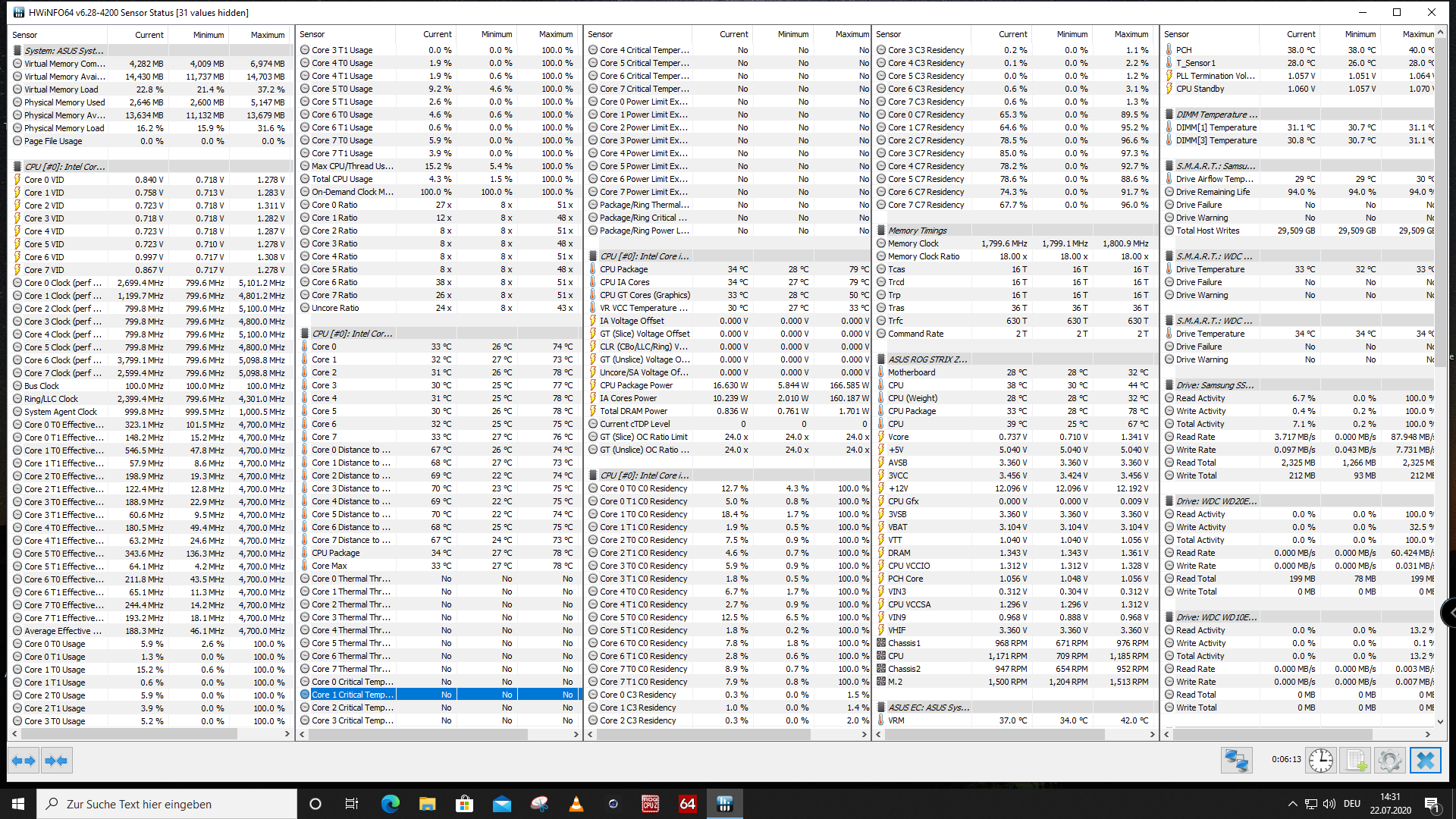Click down arrow of rightmost vertical scrollbar
The width and height of the screenshot is (1456, 819).
[1441, 722]
